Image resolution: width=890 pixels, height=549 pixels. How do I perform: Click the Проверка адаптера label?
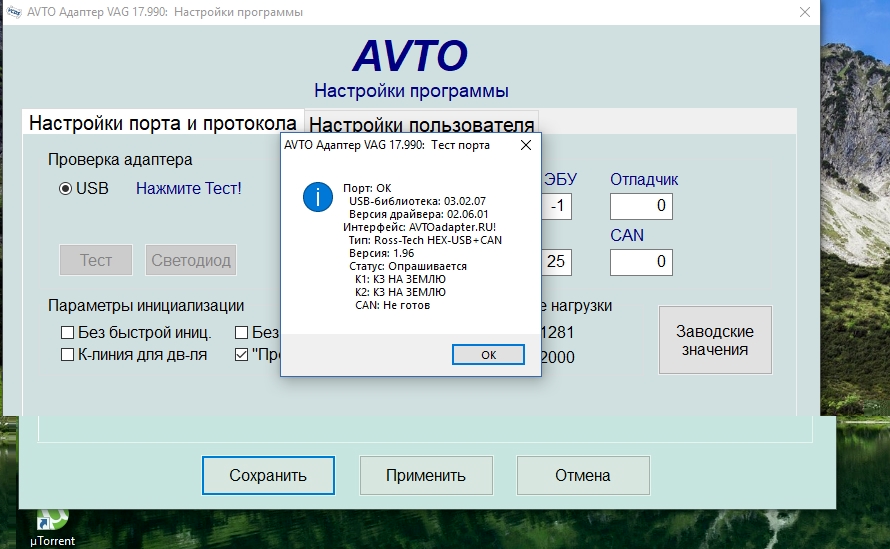120,160
